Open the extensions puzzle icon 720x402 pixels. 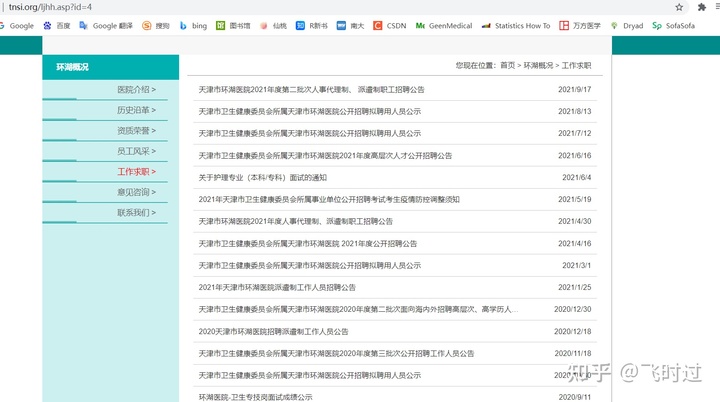pyautogui.click(x=702, y=7)
